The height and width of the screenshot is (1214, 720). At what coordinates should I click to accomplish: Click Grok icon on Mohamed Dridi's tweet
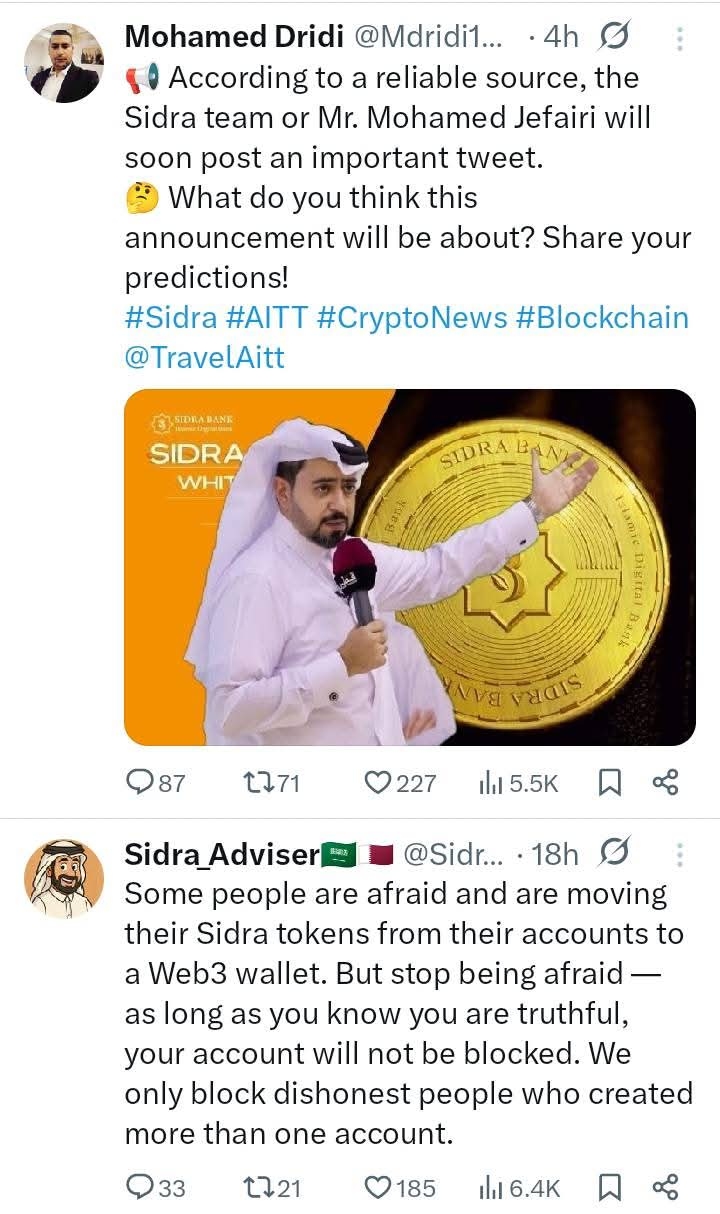pos(615,38)
